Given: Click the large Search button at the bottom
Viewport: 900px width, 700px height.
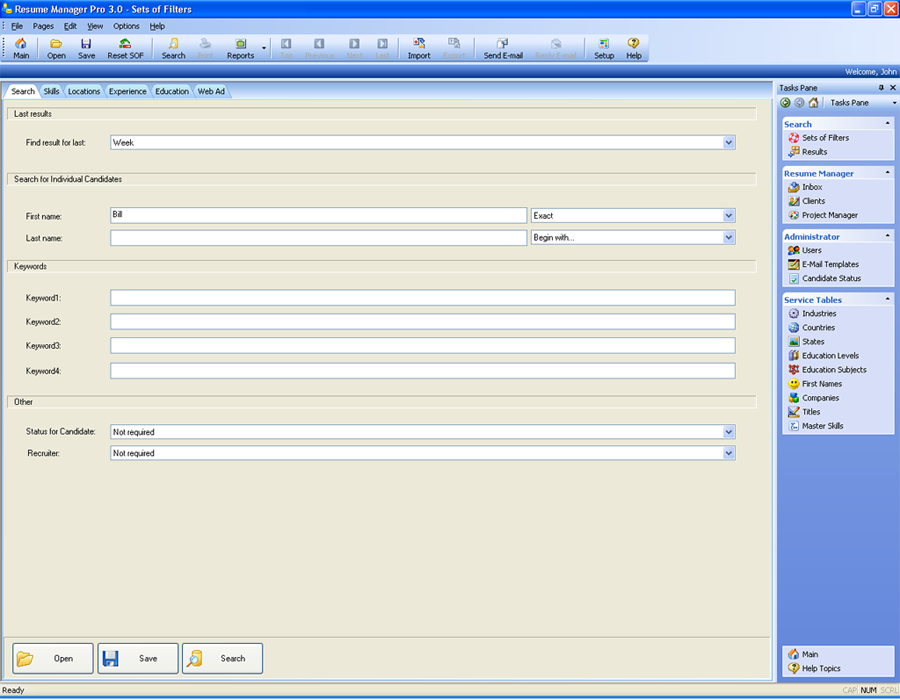Looking at the screenshot, I should 223,659.
